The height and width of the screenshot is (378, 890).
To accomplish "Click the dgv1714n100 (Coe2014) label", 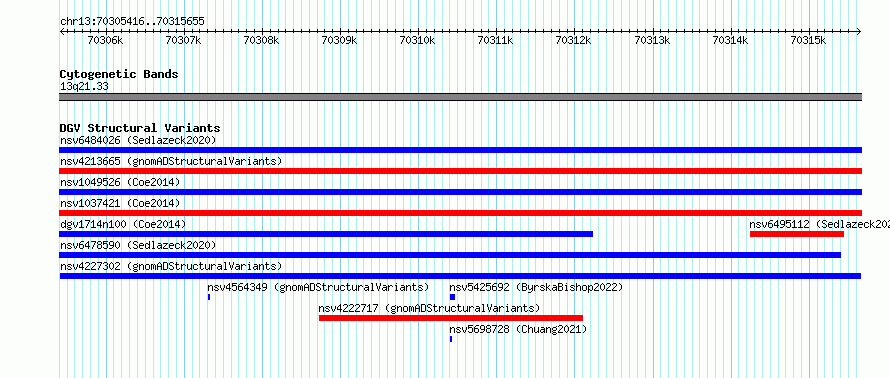I will 123,224.
